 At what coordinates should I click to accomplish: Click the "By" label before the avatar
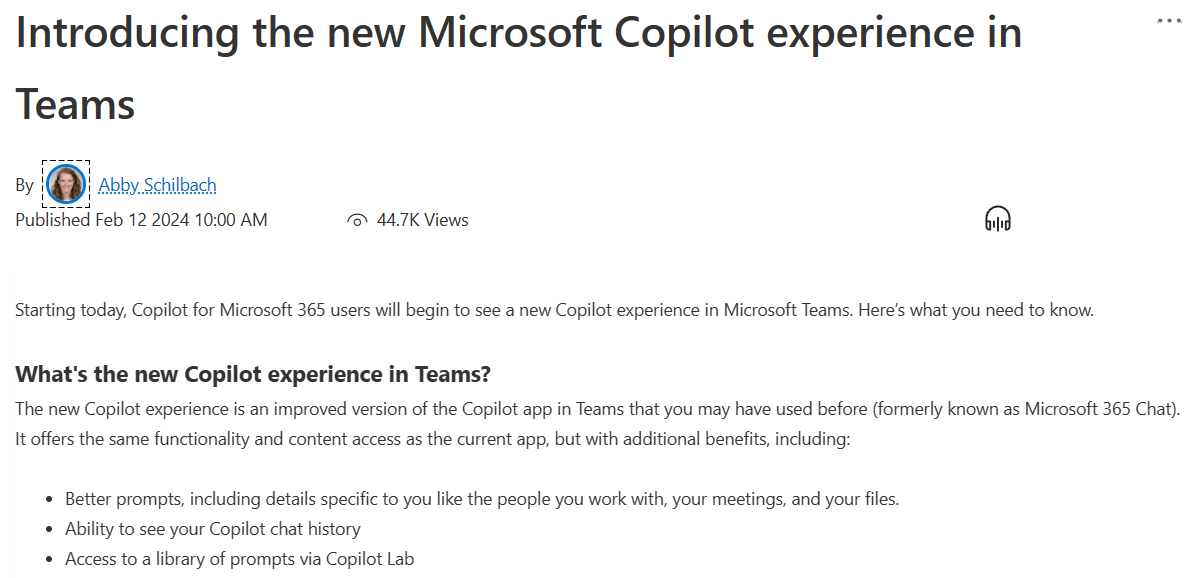[24, 185]
